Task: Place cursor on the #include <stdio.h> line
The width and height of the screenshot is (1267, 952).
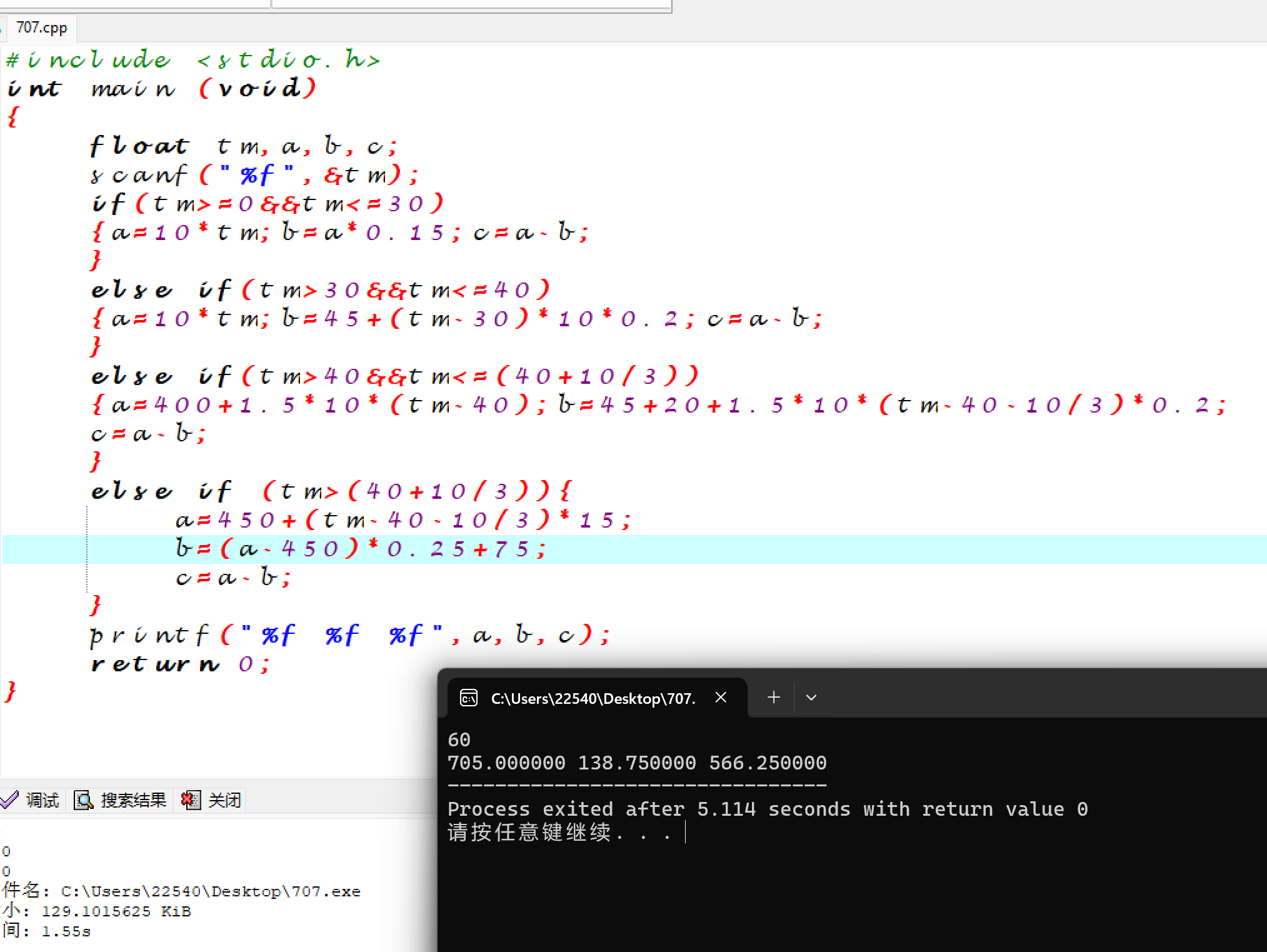Action: point(193,60)
